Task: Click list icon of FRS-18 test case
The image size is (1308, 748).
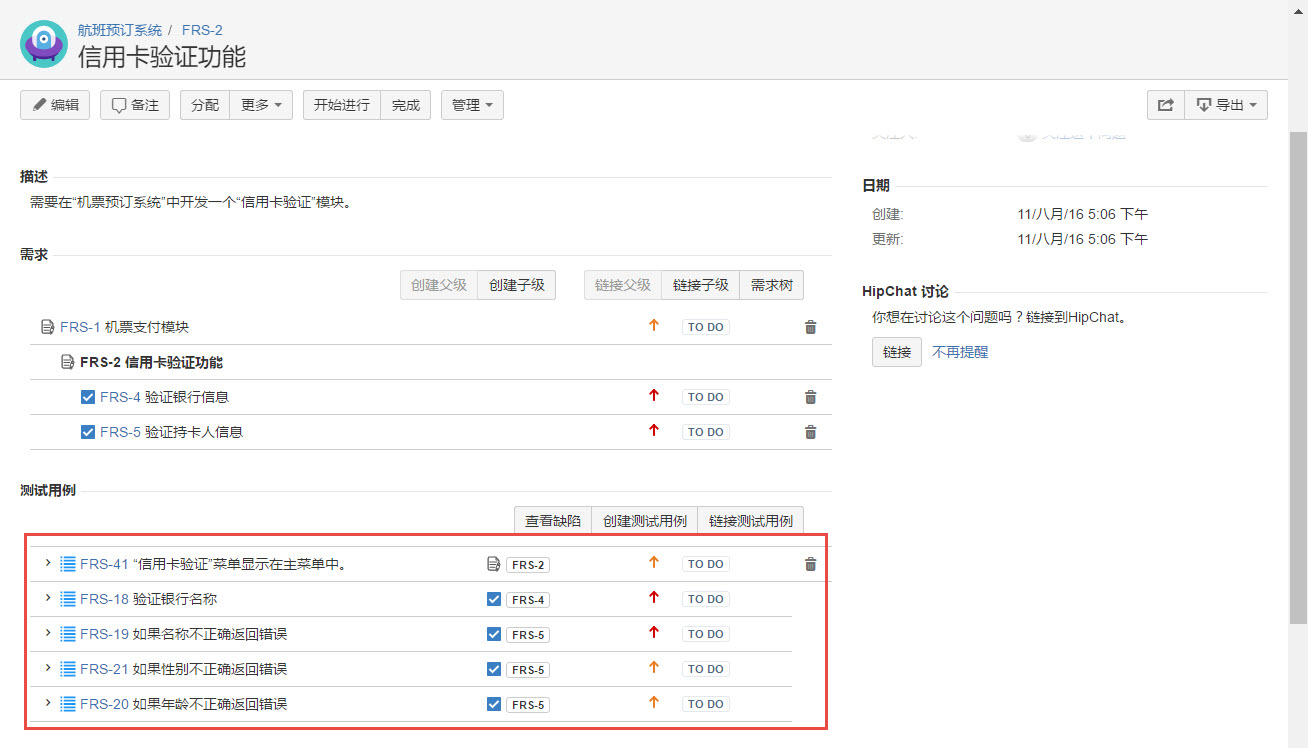Action: (68, 599)
